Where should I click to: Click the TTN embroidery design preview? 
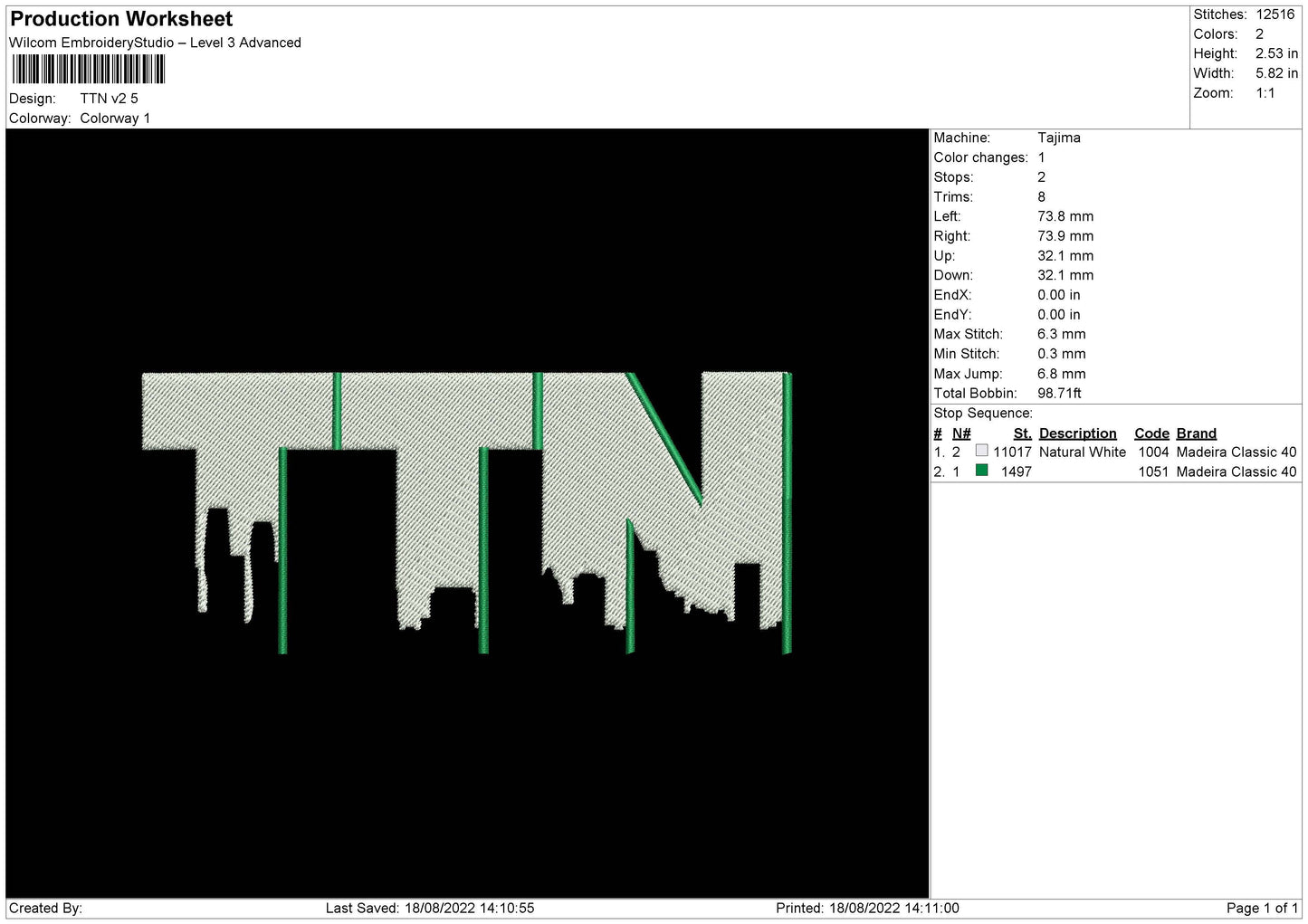(467, 513)
